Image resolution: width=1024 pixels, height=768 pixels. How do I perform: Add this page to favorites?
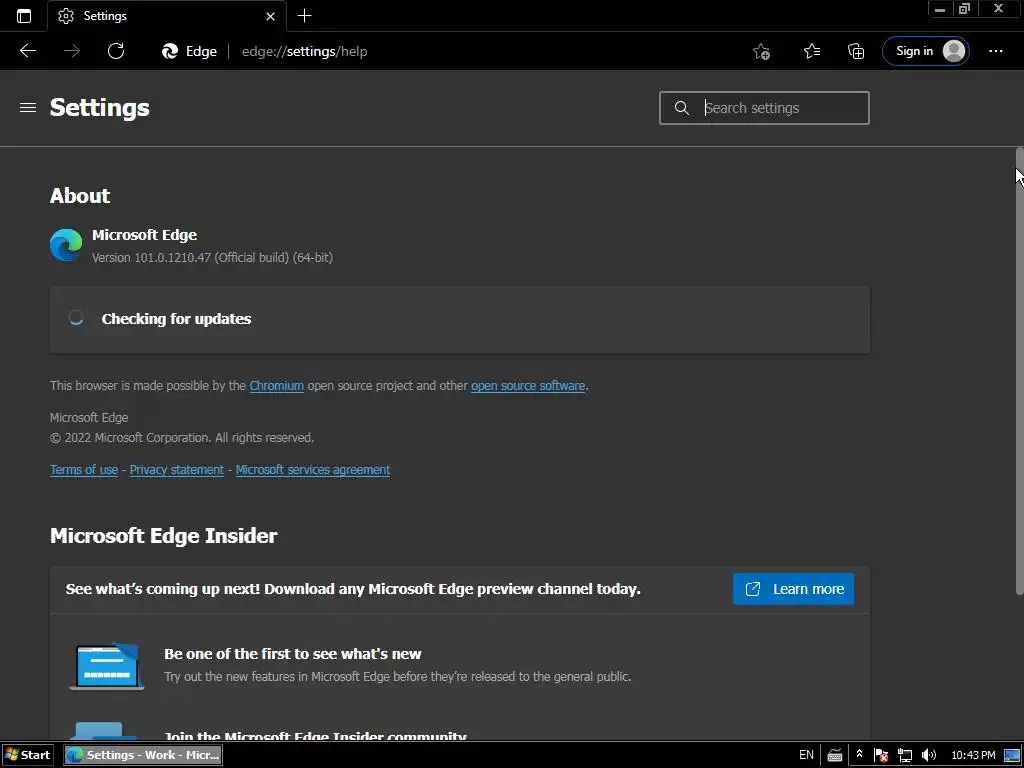pyautogui.click(x=761, y=51)
